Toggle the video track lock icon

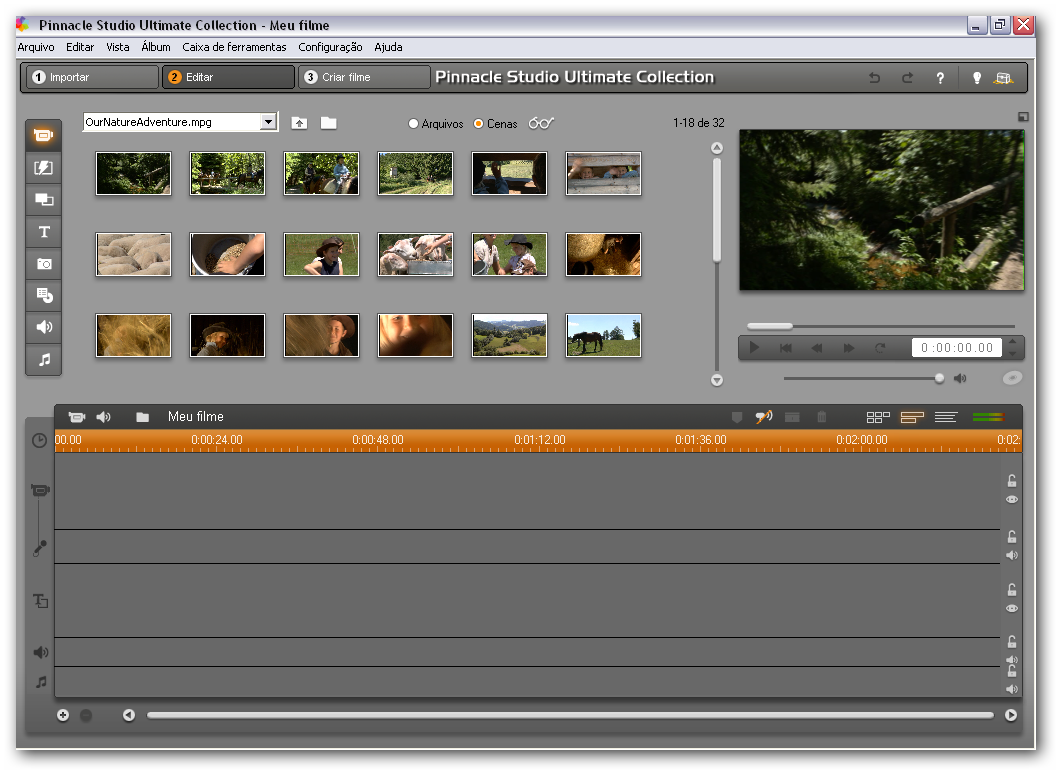[1011, 480]
